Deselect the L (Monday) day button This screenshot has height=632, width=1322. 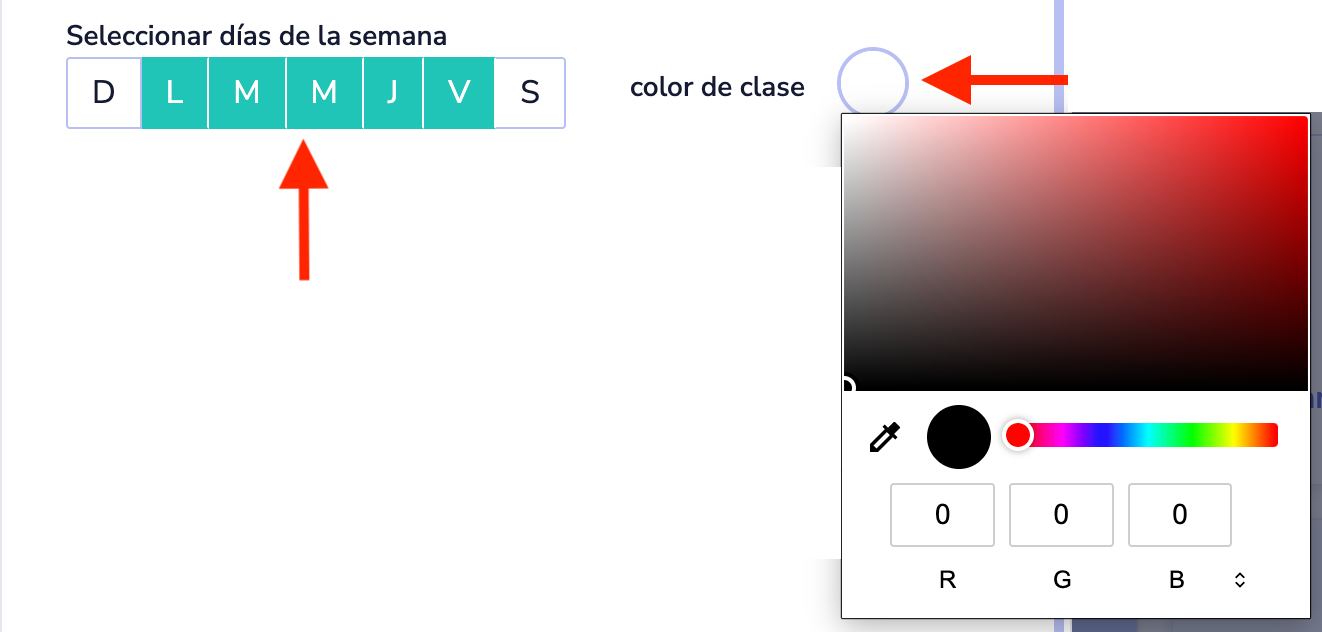point(175,93)
